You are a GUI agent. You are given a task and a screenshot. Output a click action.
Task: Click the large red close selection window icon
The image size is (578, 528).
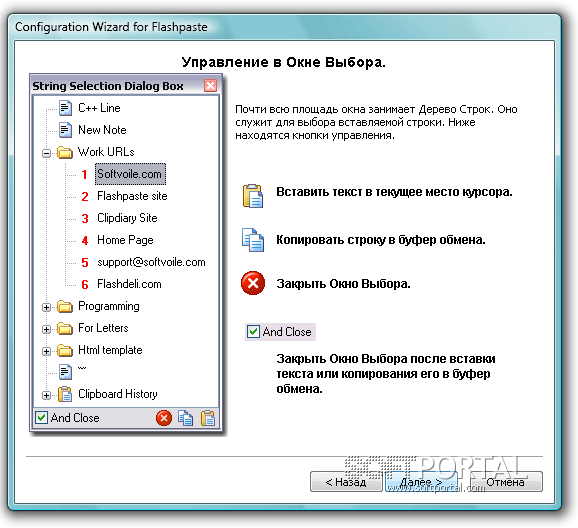click(253, 283)
